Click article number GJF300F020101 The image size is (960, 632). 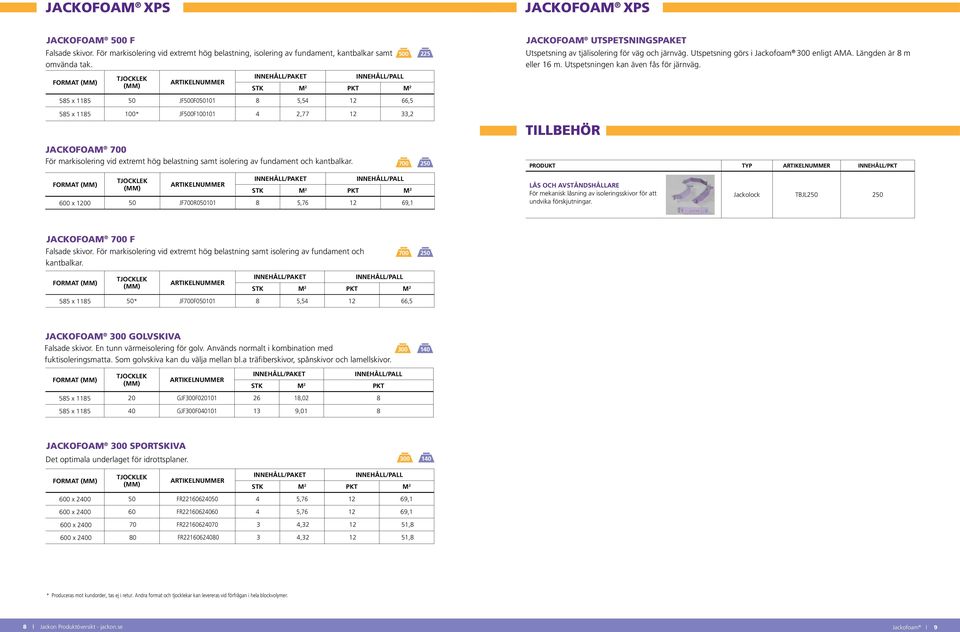197,398
